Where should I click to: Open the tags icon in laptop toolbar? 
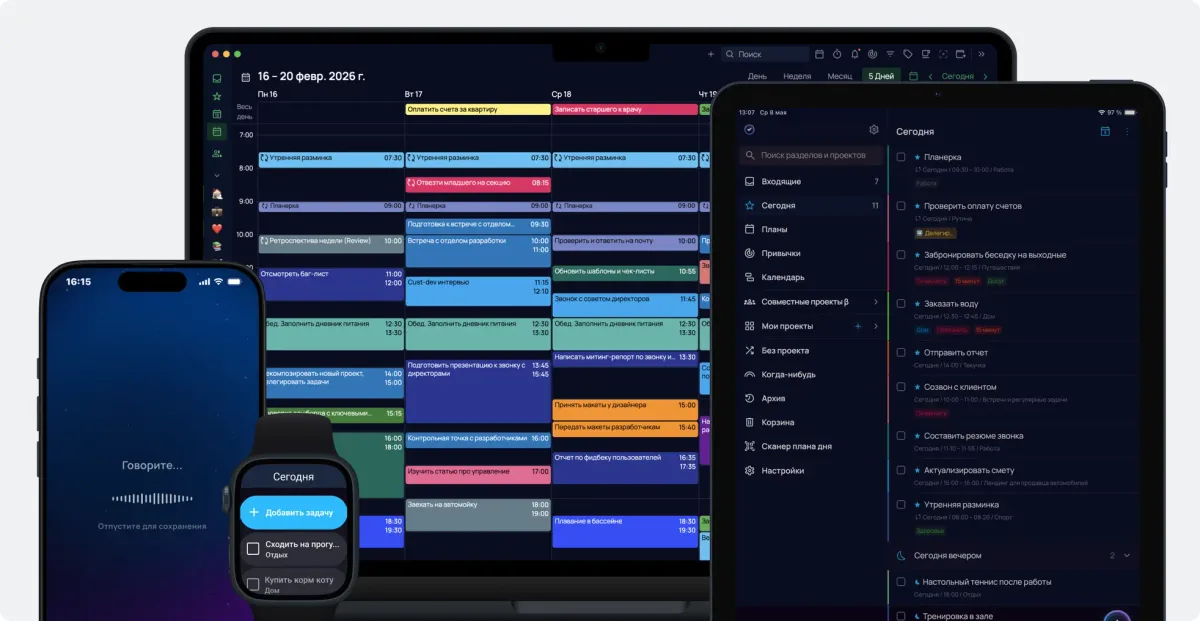pyautogui.click(x=907, y=54)
